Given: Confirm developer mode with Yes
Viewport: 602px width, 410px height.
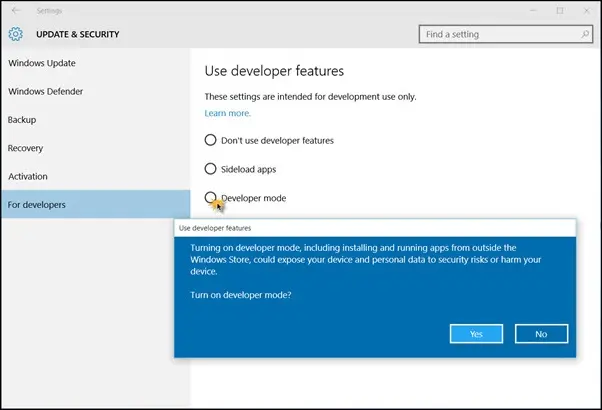Looking at the screenshot, I should point(476,334).
